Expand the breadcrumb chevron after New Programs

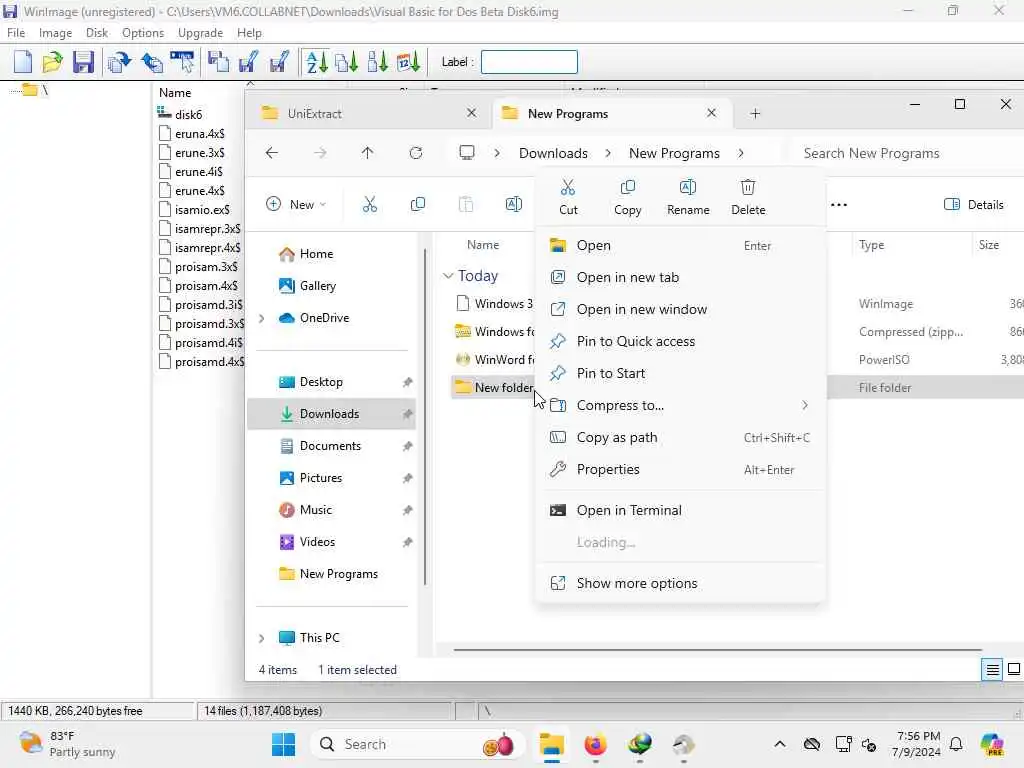(x=741, y=153)
